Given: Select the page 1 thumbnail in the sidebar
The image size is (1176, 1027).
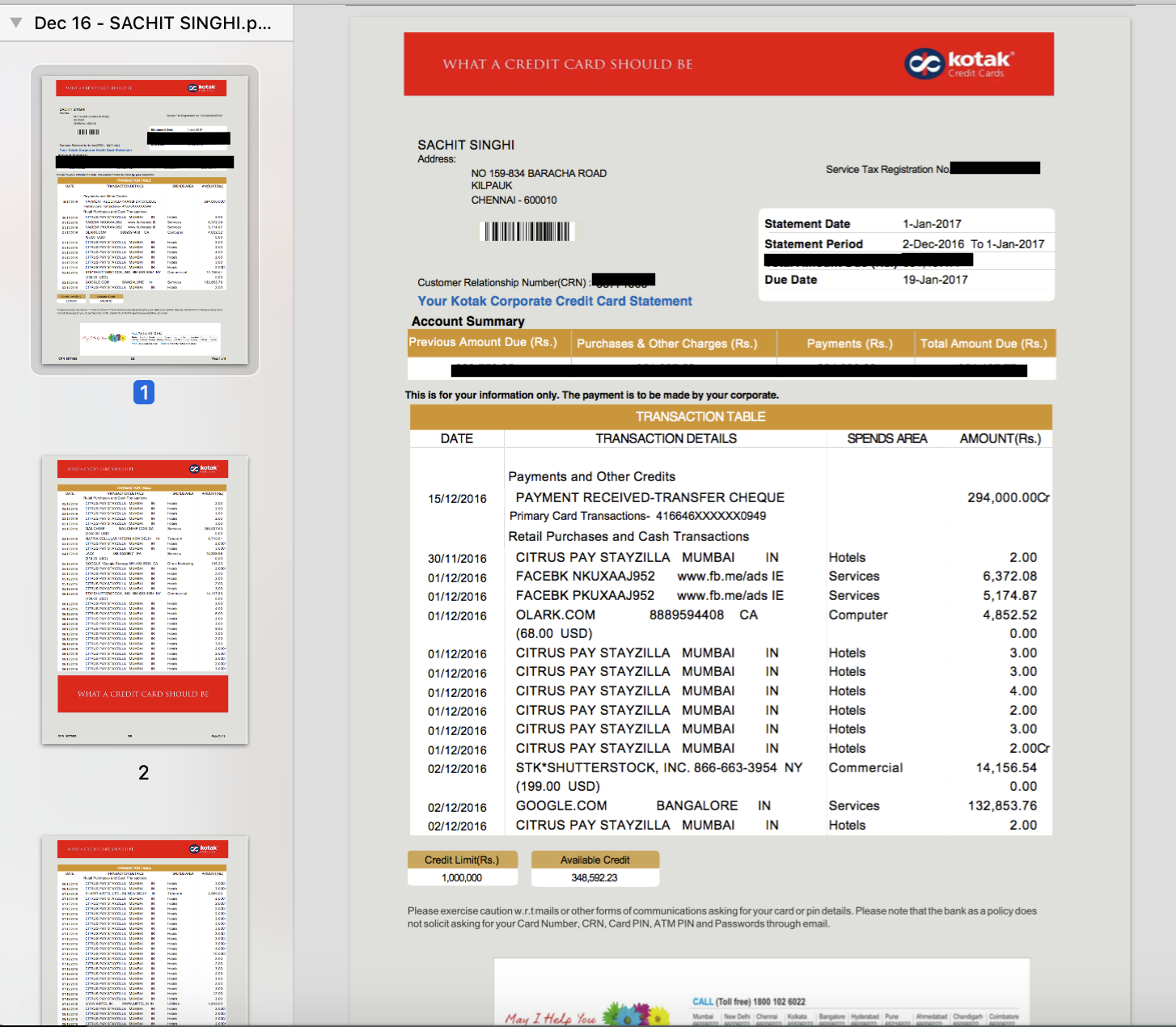Looking at the screenshot, I should (145, 220).
